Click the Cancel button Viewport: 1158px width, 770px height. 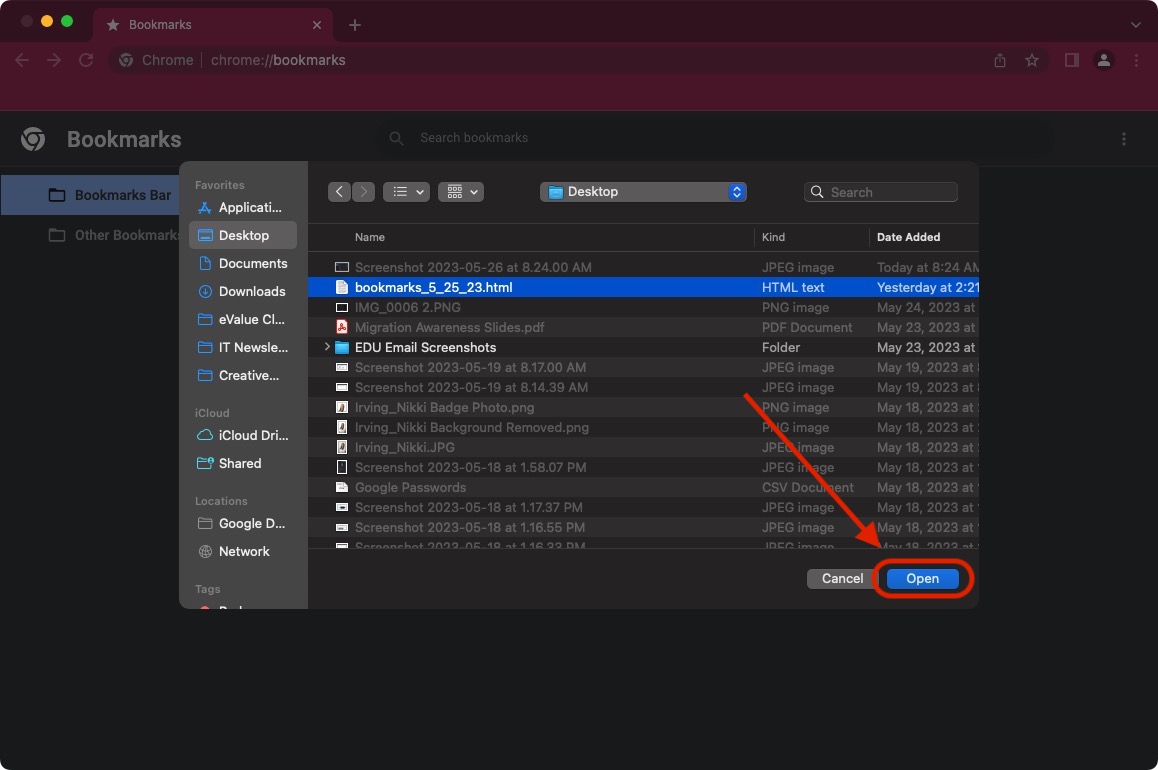click(x=841, y=578)
